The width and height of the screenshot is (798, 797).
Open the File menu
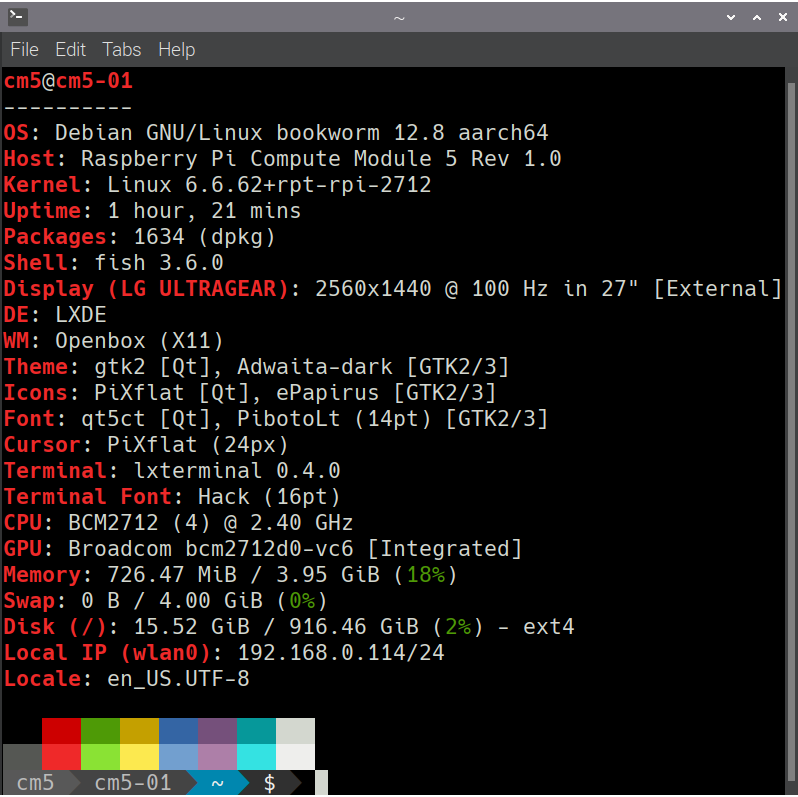[x=24, y=49]
